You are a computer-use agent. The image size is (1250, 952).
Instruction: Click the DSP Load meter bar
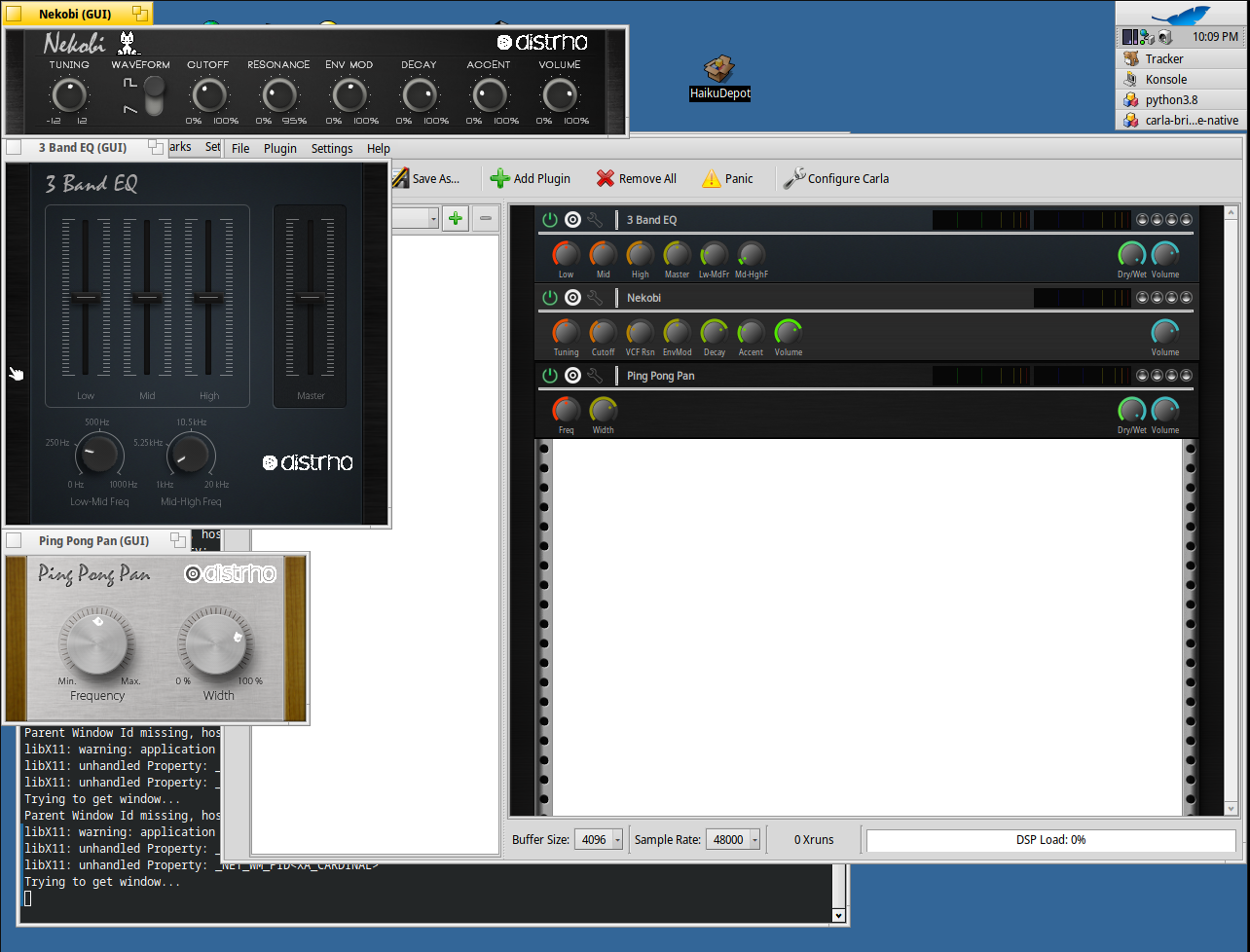(x=1050, y=839)
